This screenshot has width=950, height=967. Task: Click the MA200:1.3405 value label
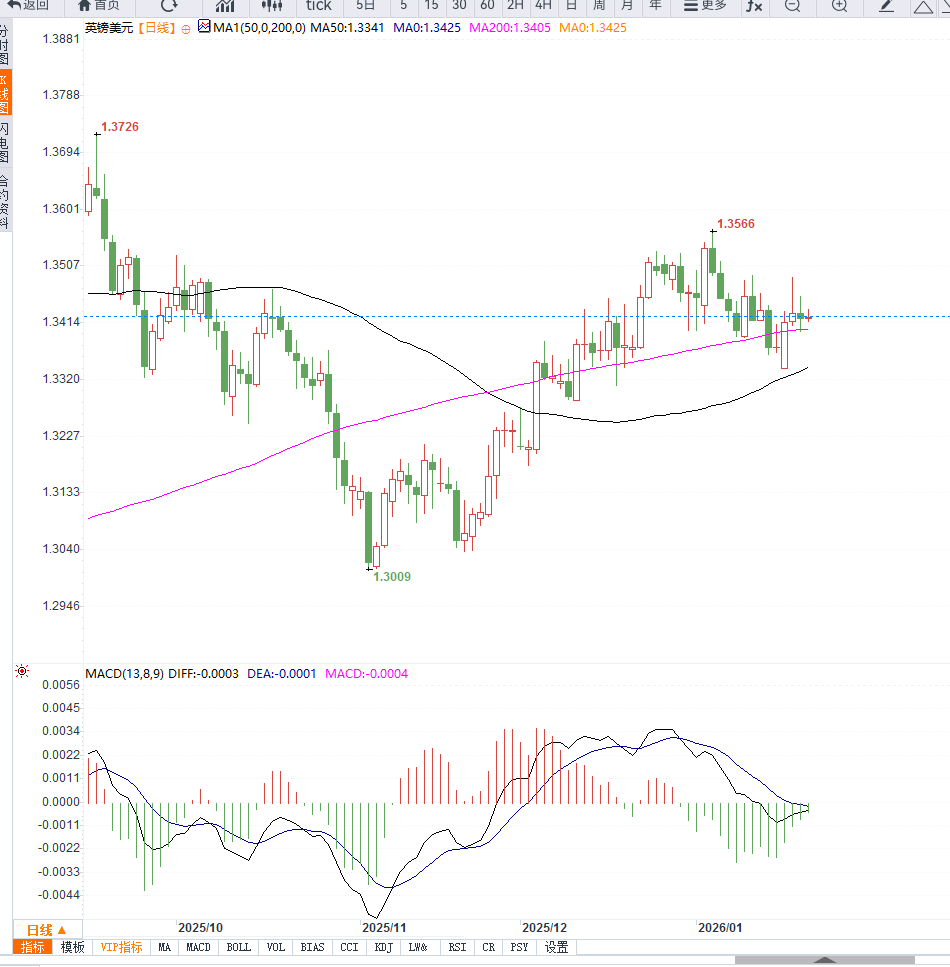(x=510, y=28)
